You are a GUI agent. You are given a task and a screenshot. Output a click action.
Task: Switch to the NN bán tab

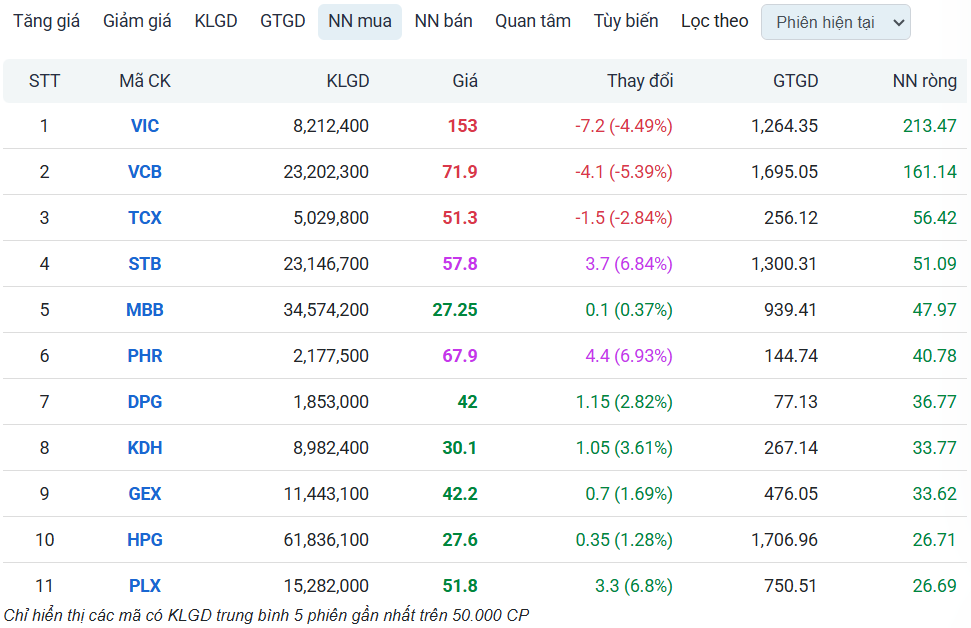[x=444, y=21]
